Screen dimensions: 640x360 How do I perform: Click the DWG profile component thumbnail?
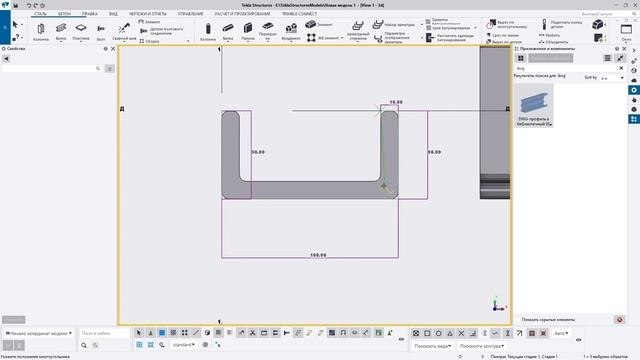(534, 106)
